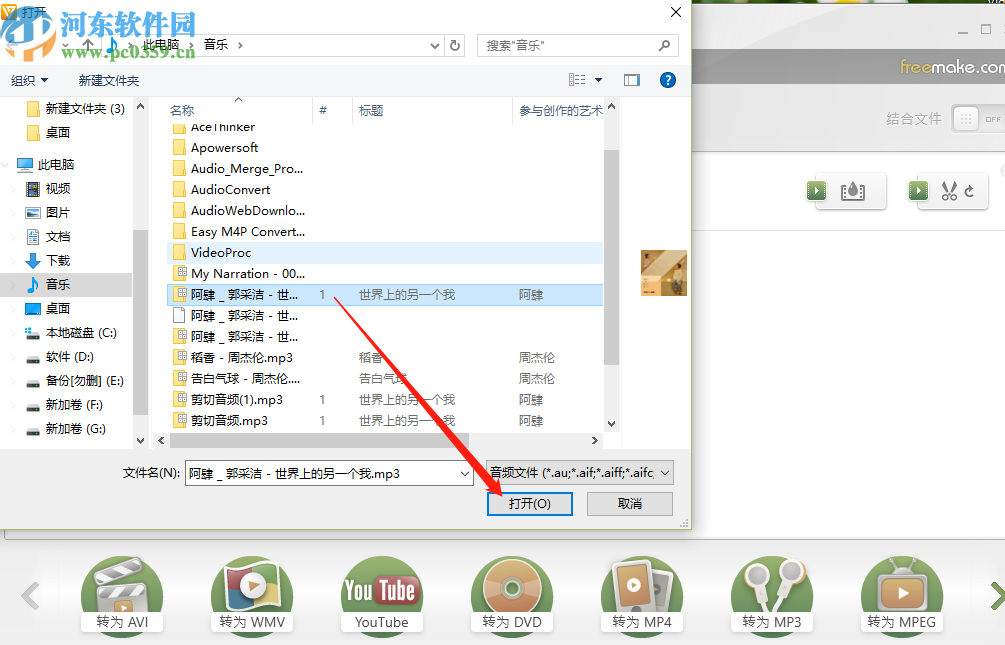Click the album art preview thumbnail

coord(663,272)
